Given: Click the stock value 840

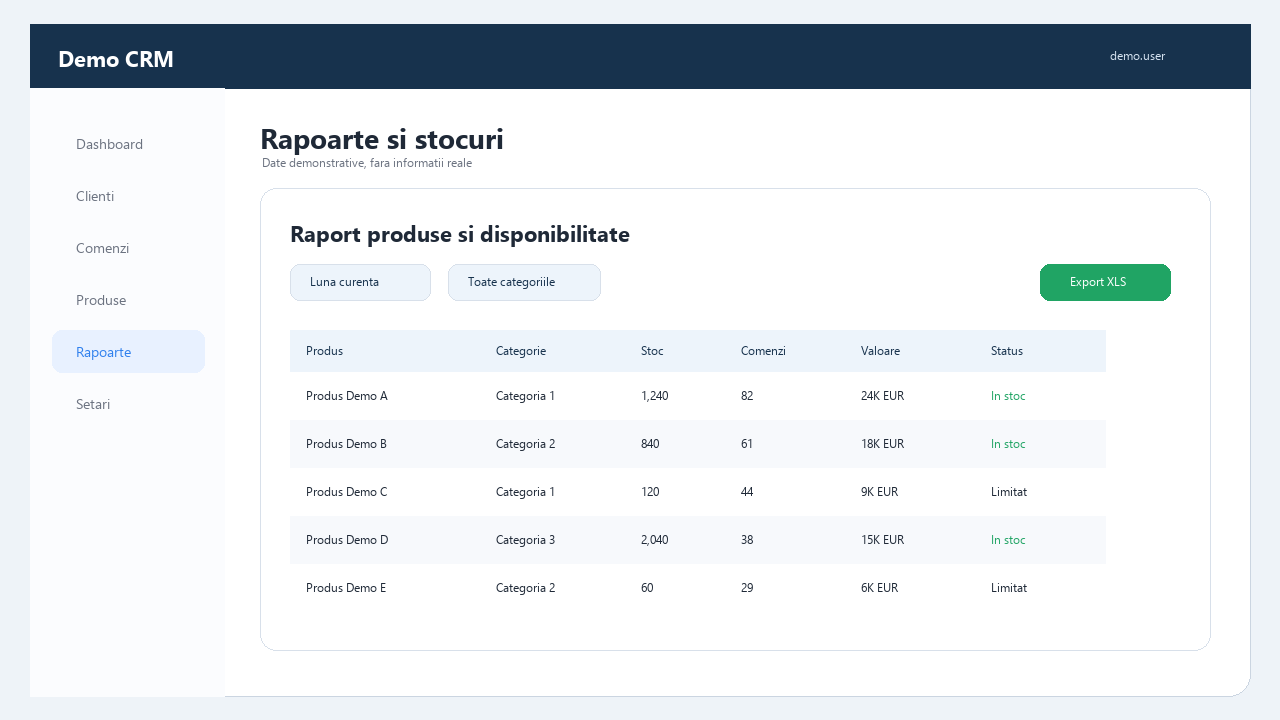Looking at the screenshot, I should [x=650, y=444].
